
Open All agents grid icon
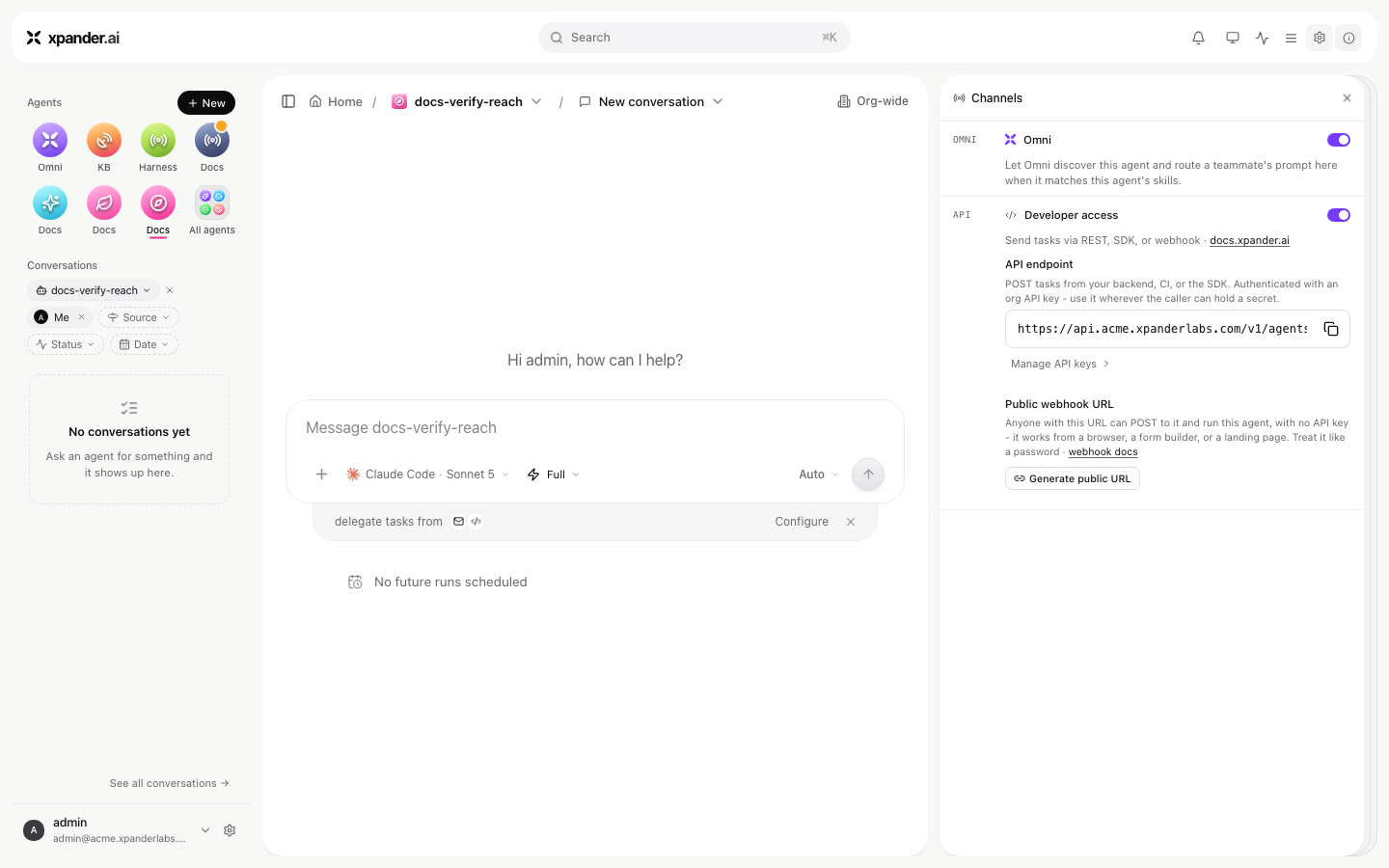click(x=212, y=203)
